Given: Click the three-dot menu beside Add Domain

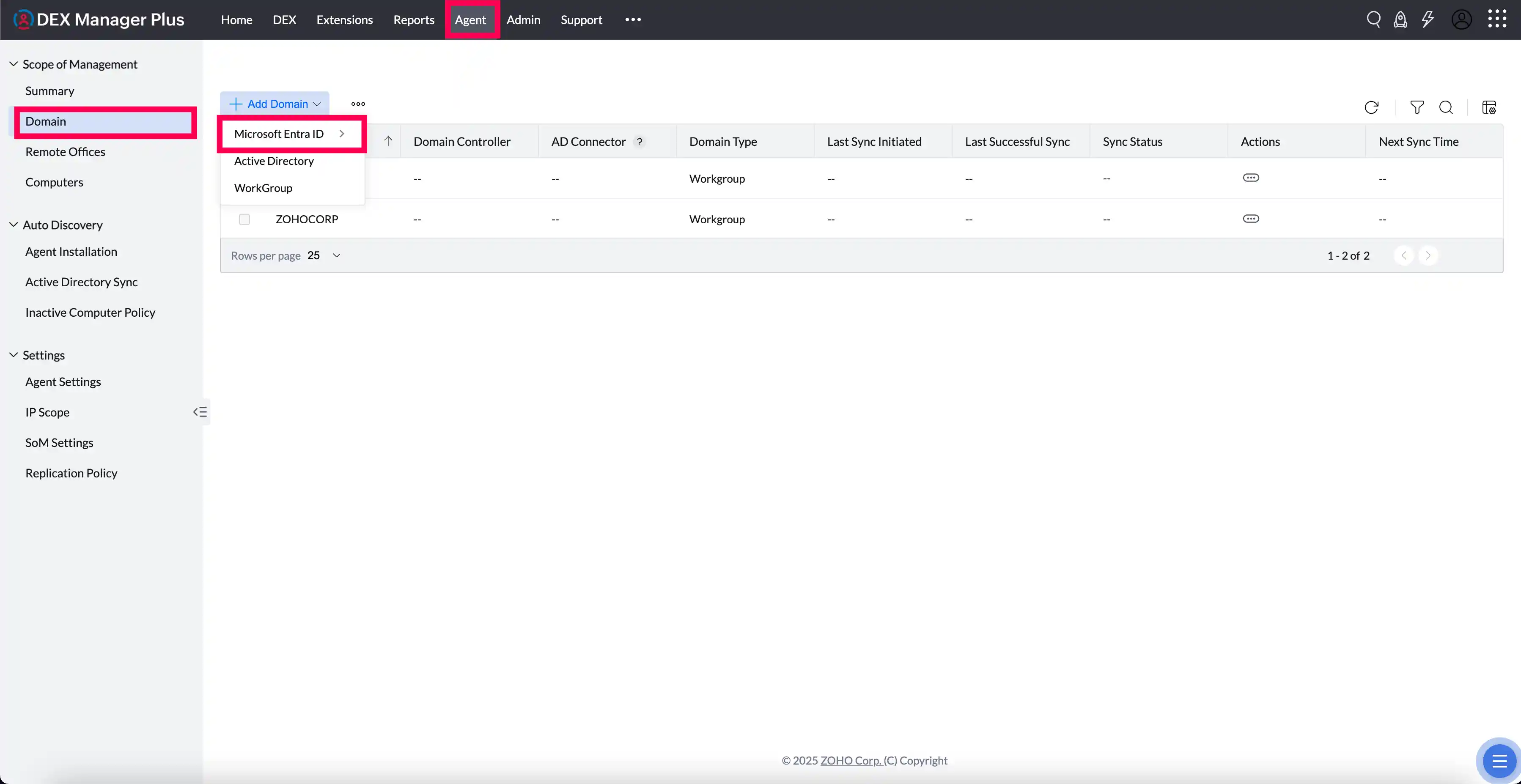Looking at the screenshot, I should pyautogui.click(x=358, y=104).
